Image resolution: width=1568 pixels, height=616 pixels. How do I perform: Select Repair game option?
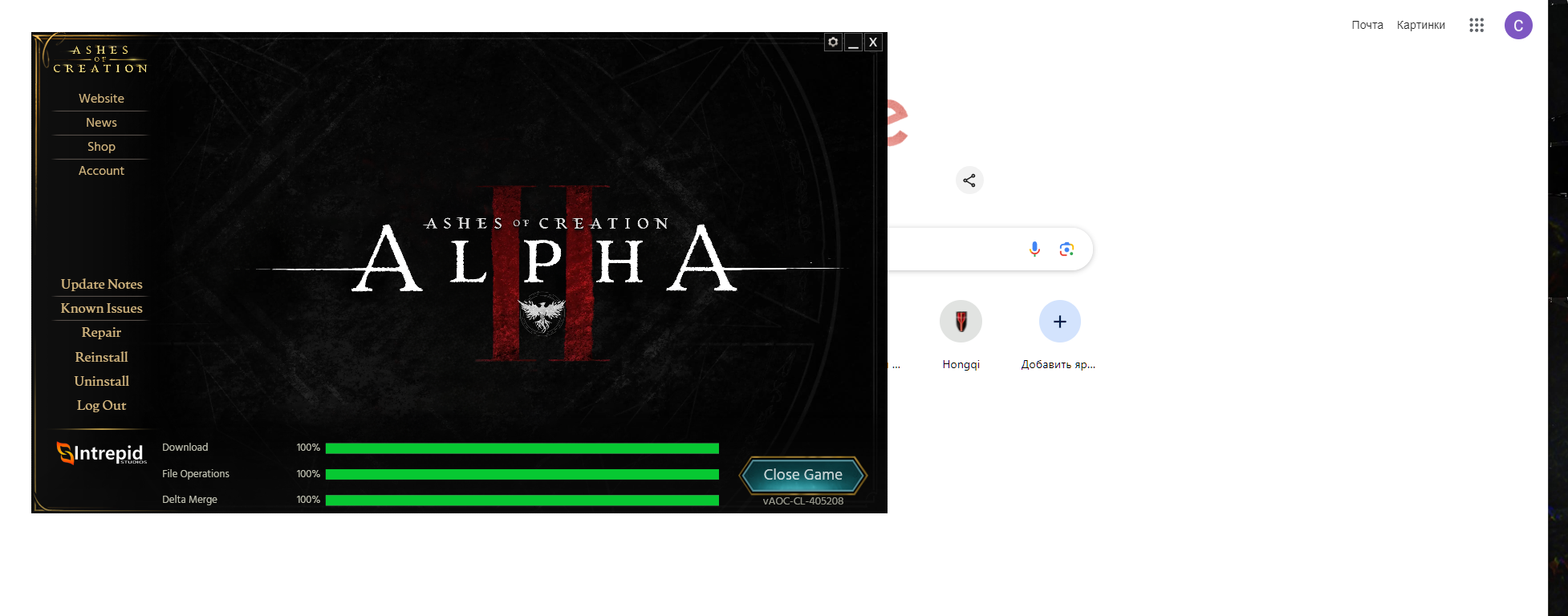pos(101,332)
